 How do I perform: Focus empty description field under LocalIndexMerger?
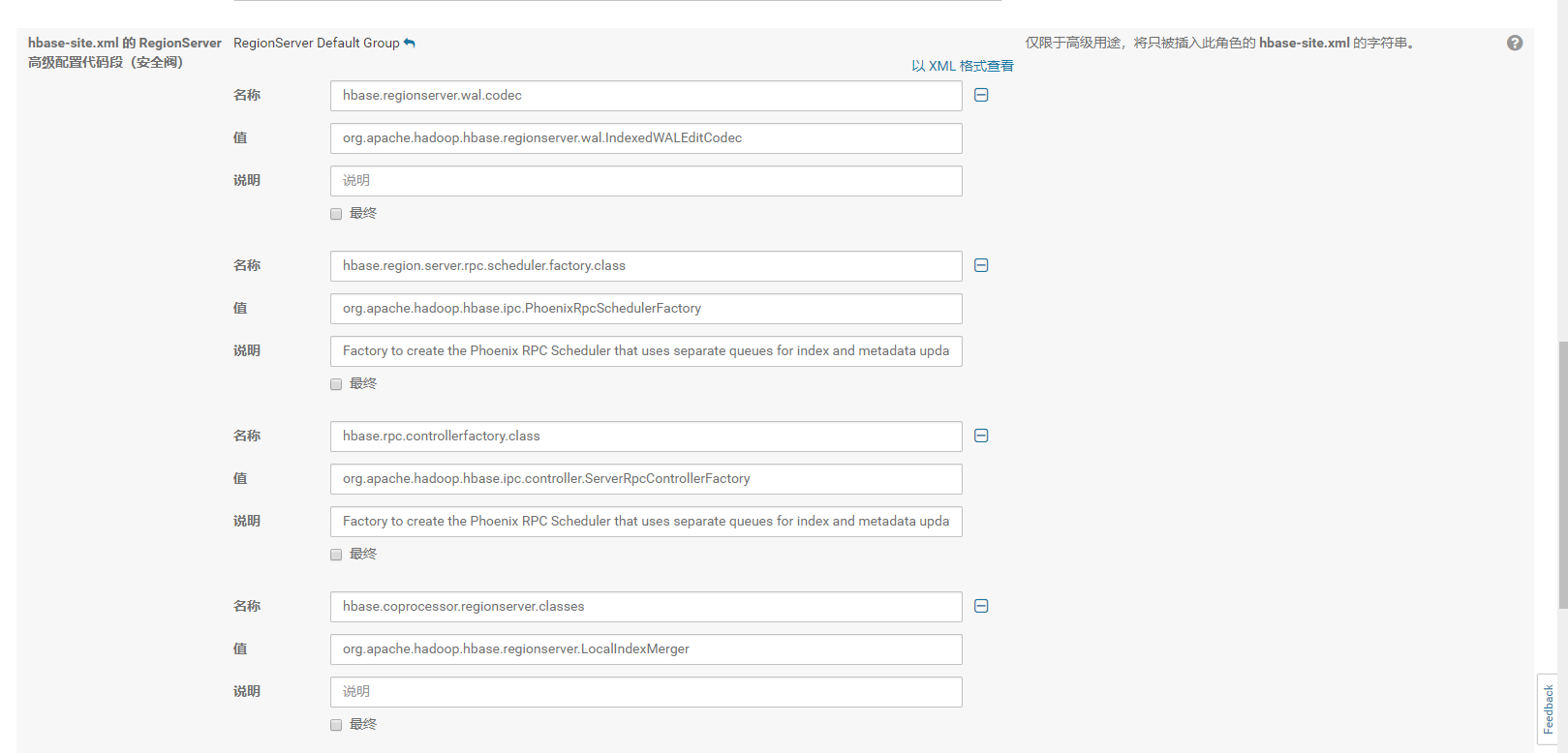(x=646, y=692)
